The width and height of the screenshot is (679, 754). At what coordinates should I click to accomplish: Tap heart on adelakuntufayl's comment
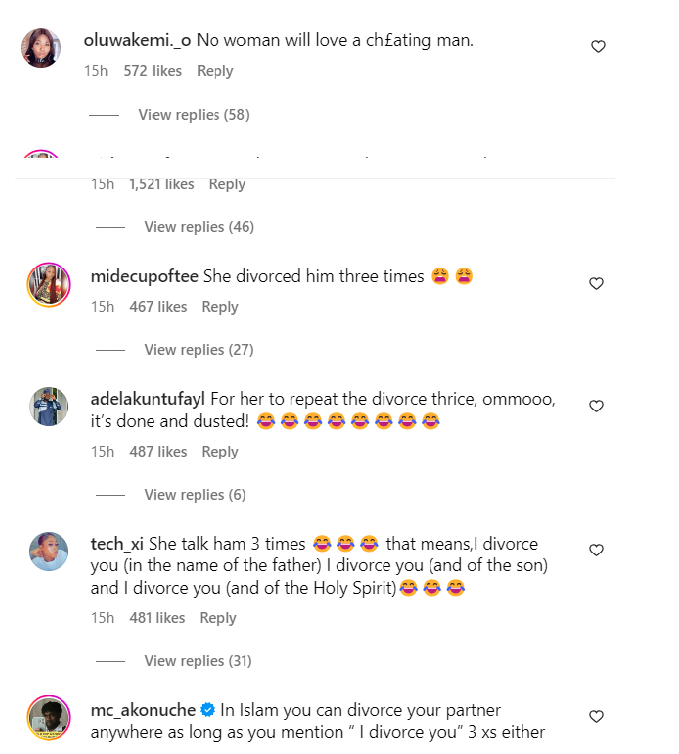pos(596,406)
